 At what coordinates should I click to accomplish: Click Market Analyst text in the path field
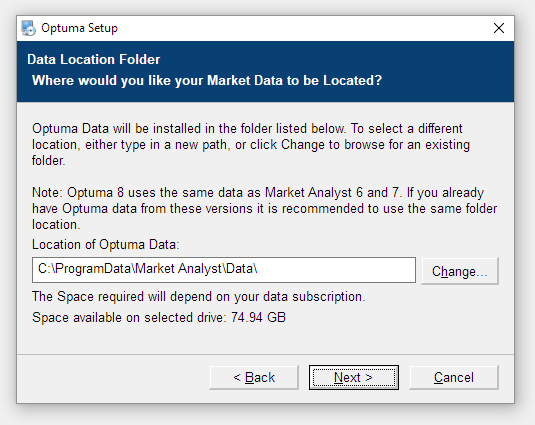click(x=179, y=269)
